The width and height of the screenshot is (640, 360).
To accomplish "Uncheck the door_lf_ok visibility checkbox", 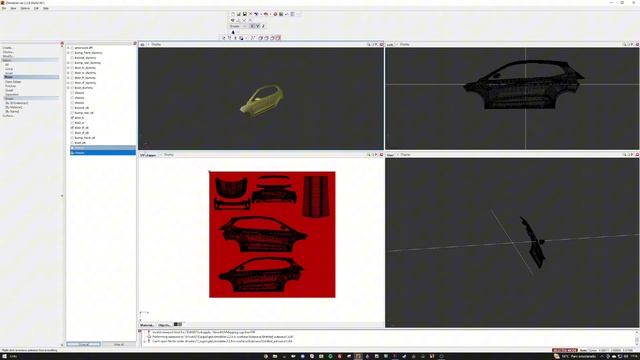I will 72,127.
